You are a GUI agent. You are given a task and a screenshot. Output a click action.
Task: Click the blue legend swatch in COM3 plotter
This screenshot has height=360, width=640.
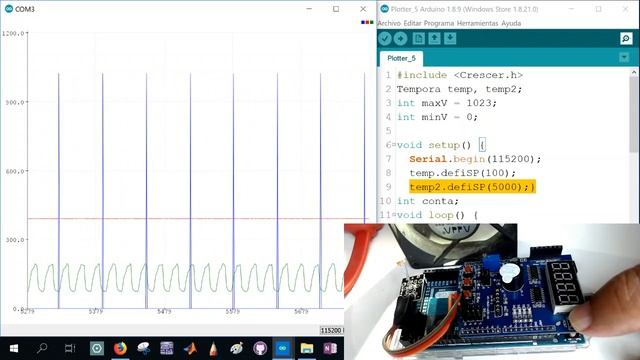pos(362,22)
